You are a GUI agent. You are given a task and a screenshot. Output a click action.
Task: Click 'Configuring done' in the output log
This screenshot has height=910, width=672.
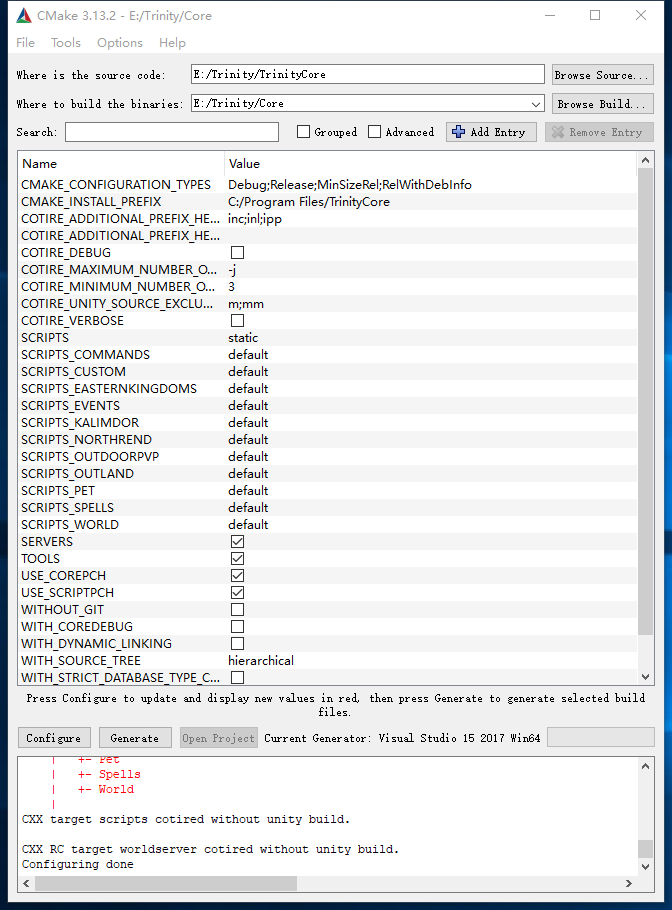coord(78,864)
